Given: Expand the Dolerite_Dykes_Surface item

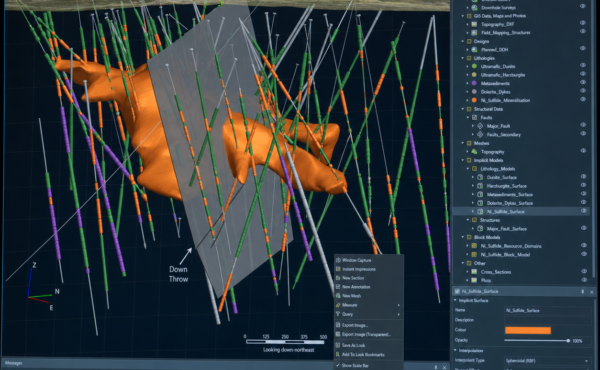Looking at the screenshot, I should (x=473, y=203).
